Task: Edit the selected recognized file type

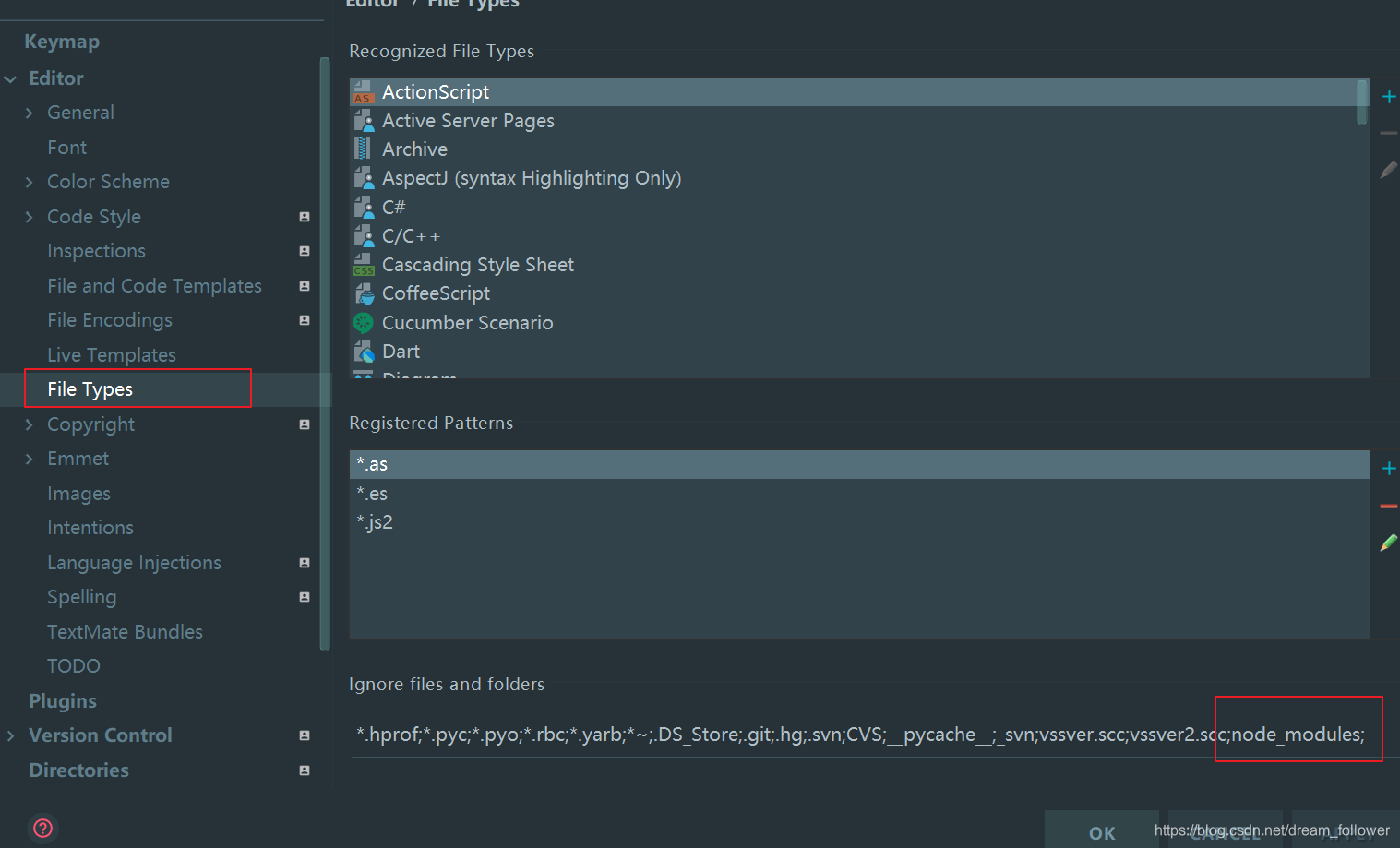Action: pos(1388,170)
